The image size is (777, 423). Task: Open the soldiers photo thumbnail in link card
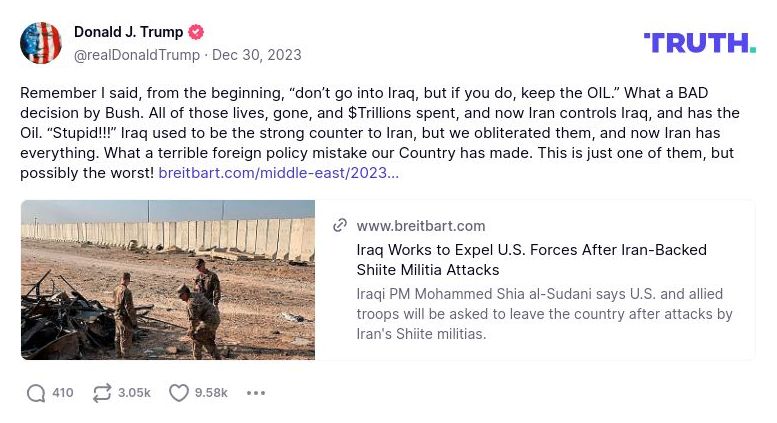pos(168,280)
